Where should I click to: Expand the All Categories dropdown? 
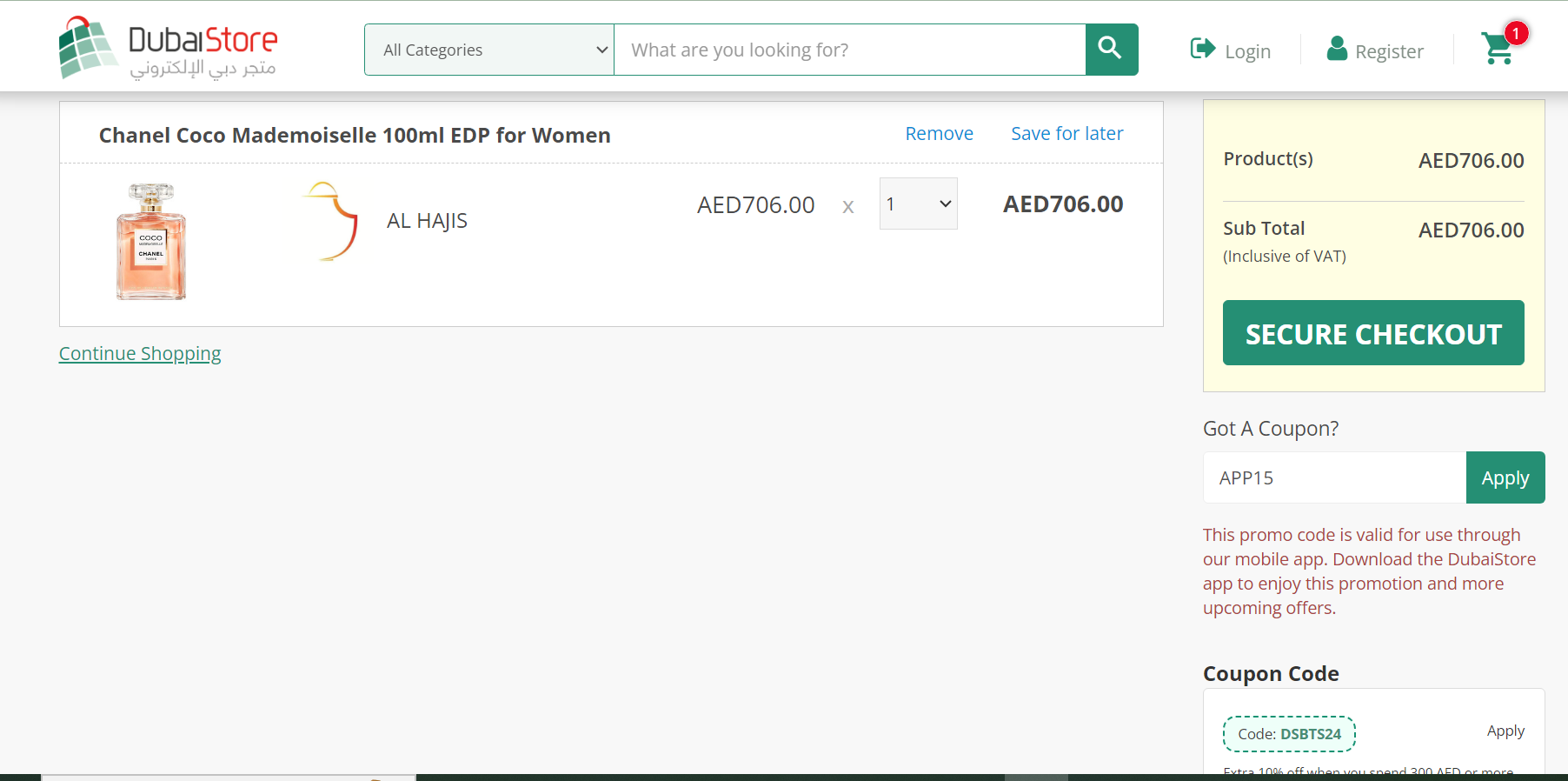[489, 50]
